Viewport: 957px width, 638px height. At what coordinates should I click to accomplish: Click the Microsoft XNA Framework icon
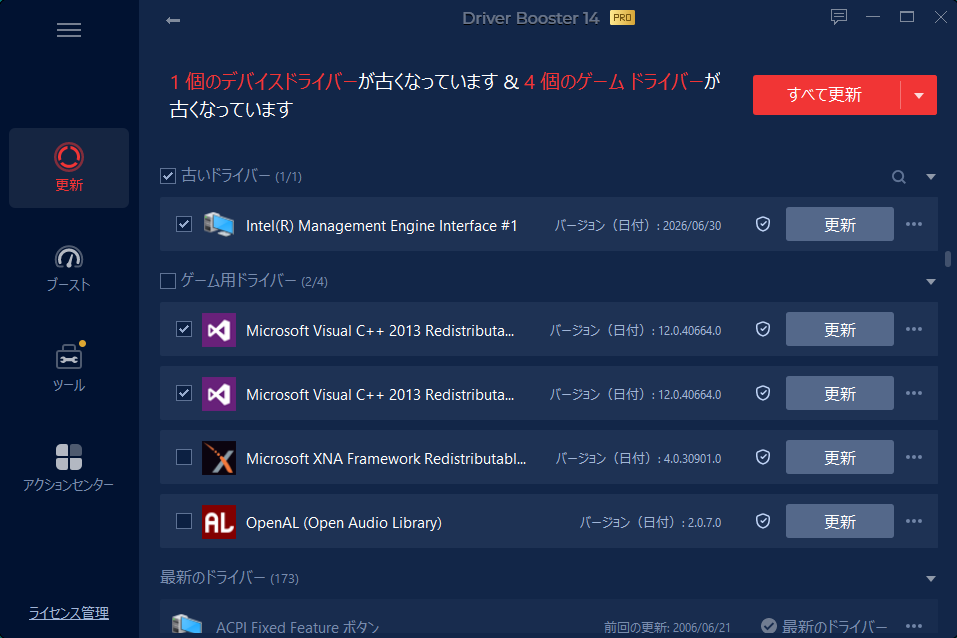[x=218, y=458]
